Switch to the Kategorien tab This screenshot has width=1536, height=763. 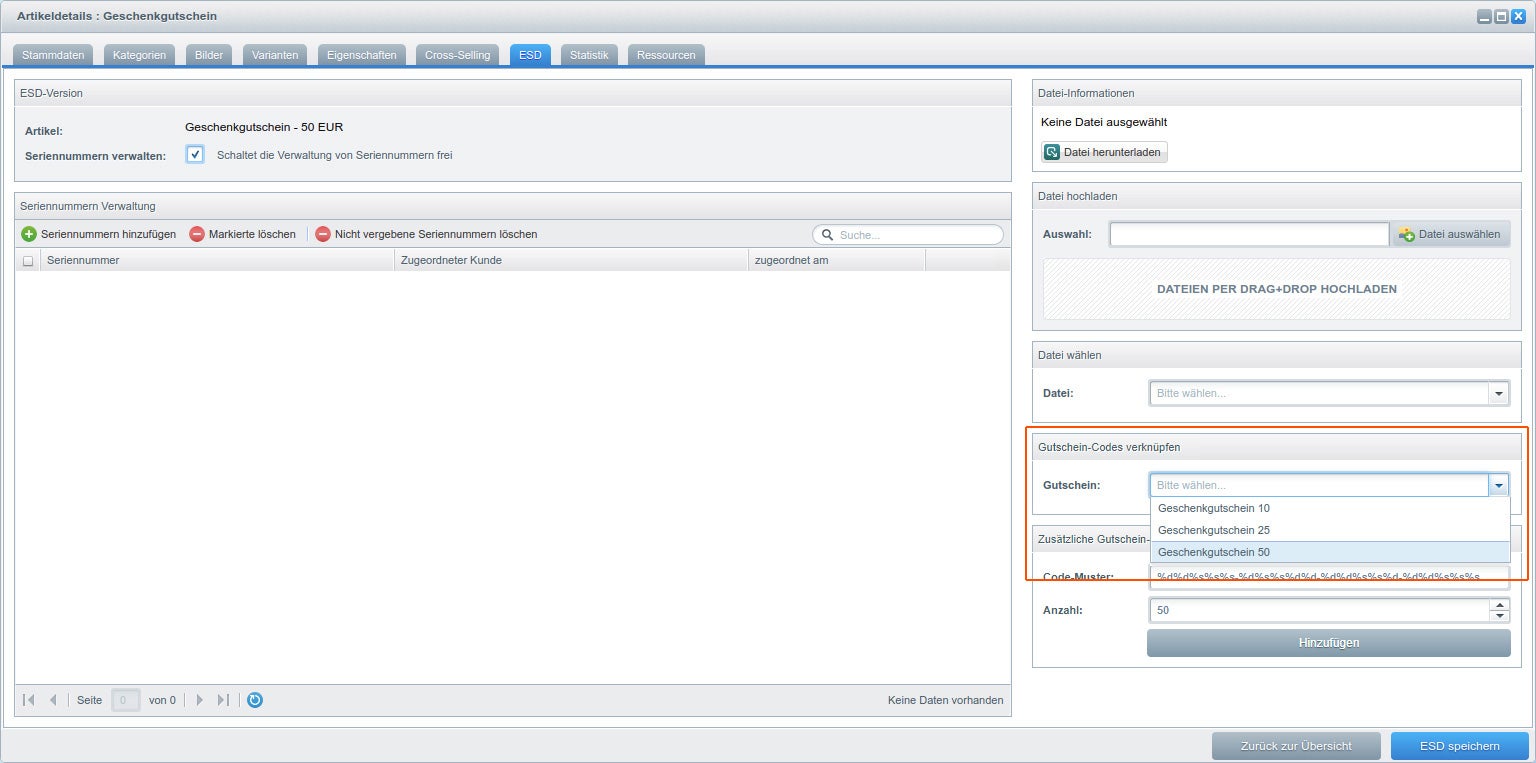(x=140, y=55)
